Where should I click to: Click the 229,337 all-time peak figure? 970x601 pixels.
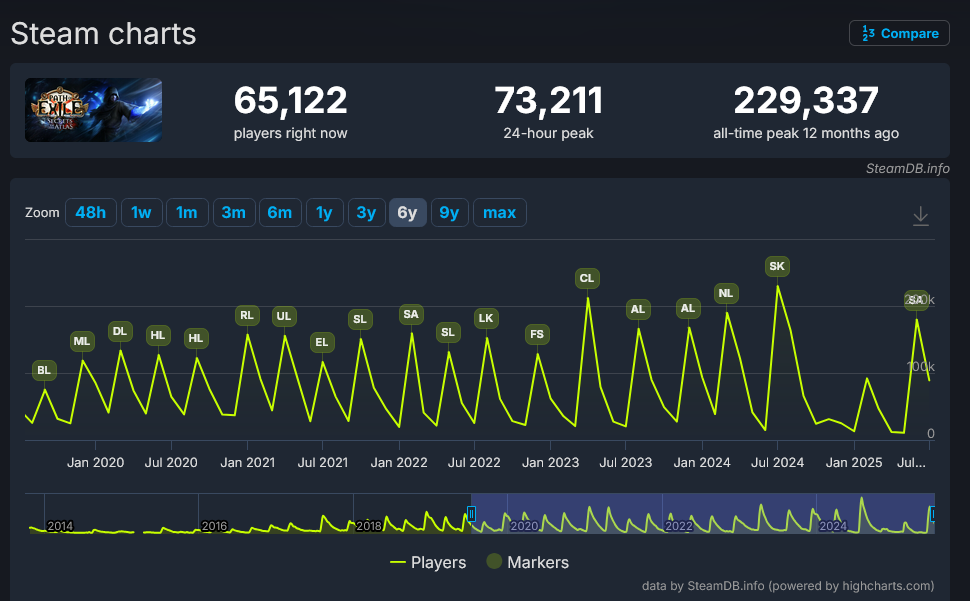(x=806, y=100)
